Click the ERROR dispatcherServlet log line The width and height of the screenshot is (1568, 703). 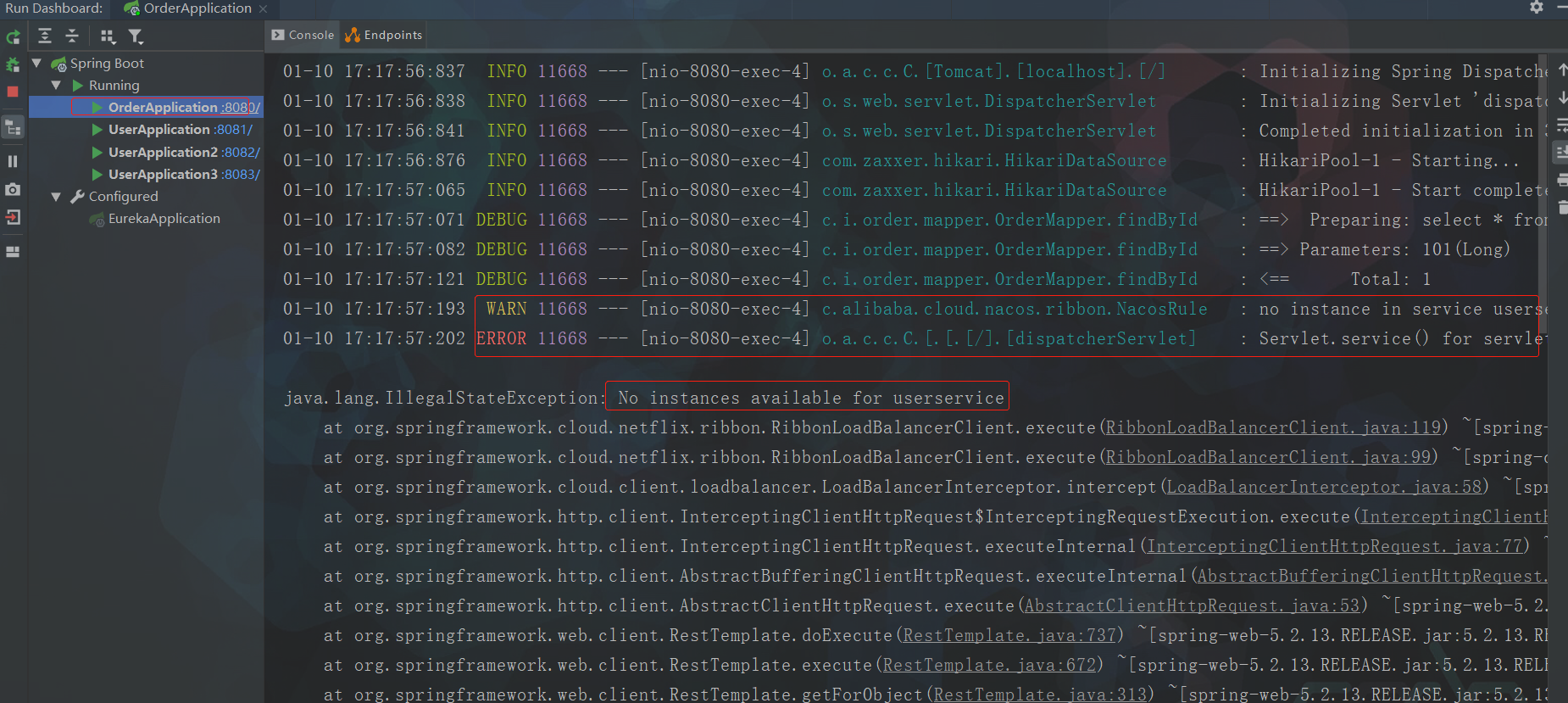(915, 338)
